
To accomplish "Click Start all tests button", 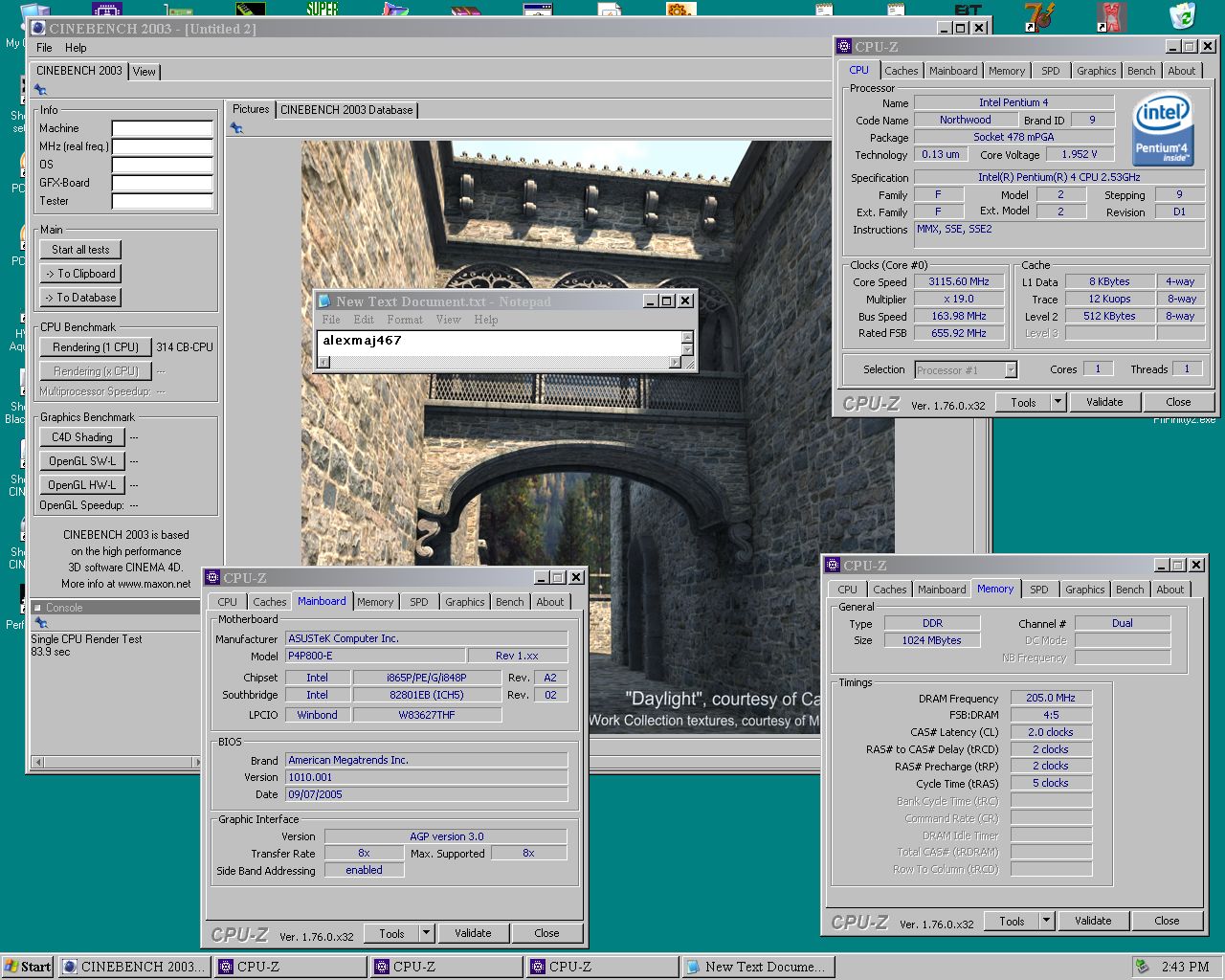I will coord(80,250).
